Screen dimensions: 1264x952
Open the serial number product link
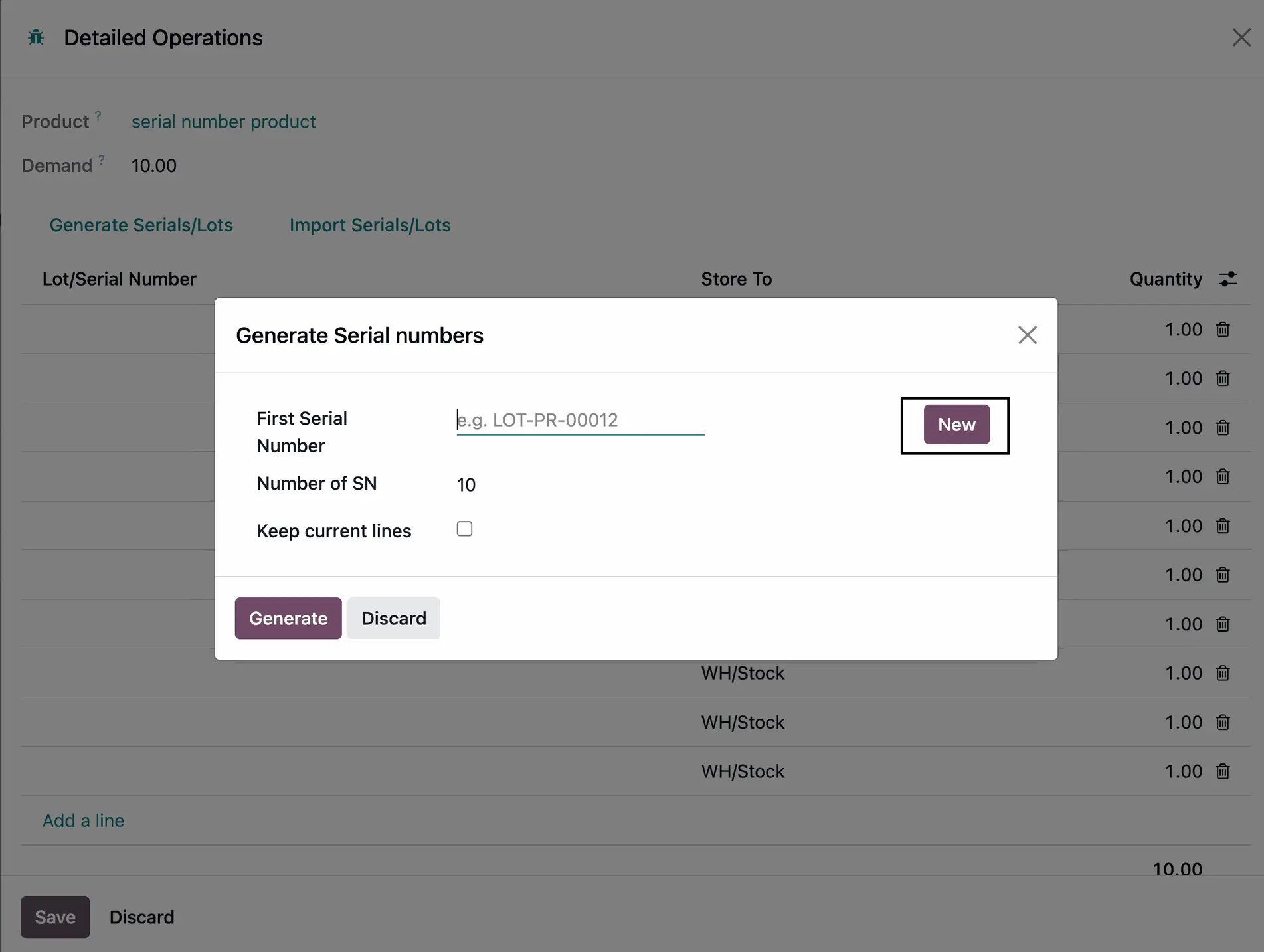coord(223,122)
